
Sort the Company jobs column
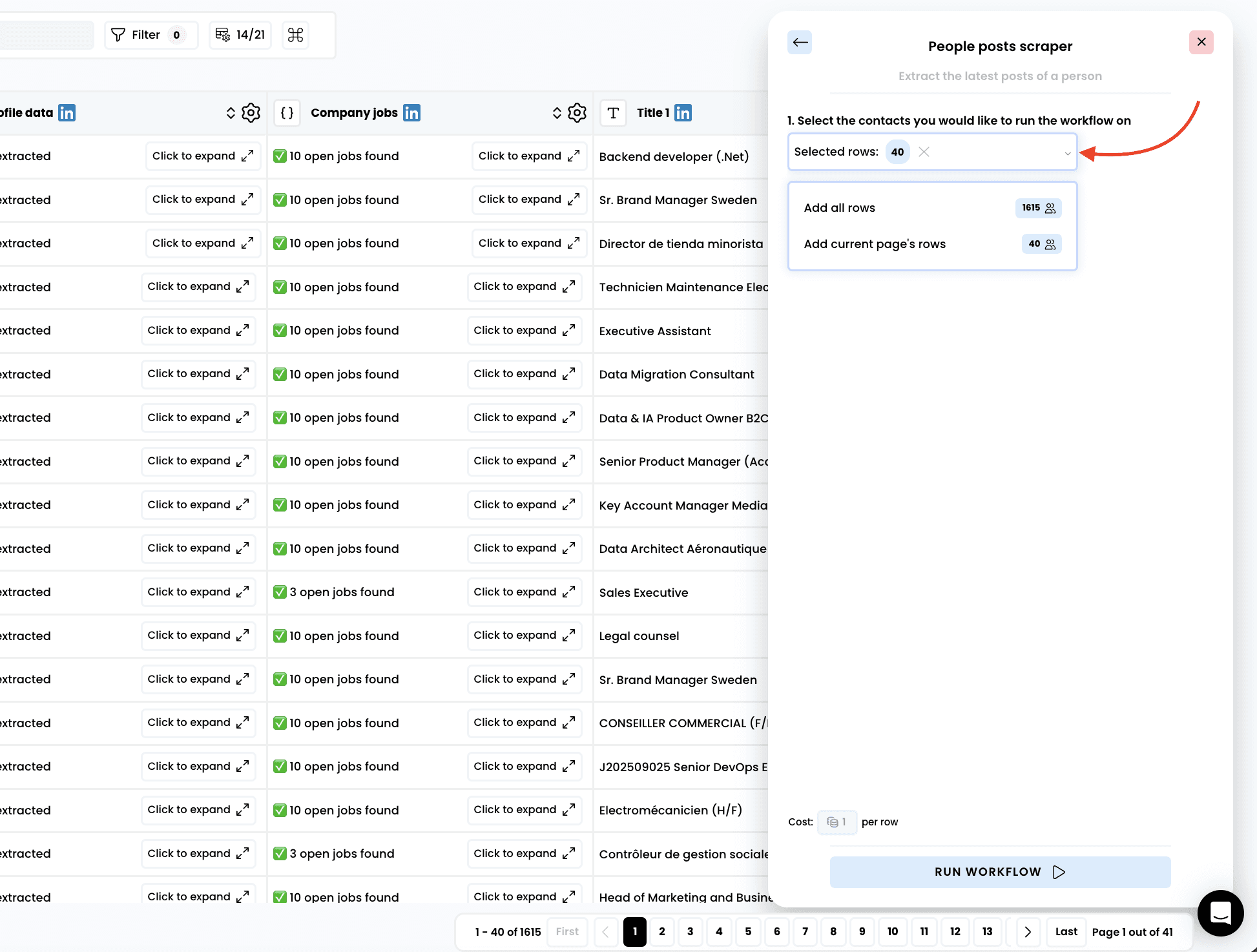pos(557,113)
